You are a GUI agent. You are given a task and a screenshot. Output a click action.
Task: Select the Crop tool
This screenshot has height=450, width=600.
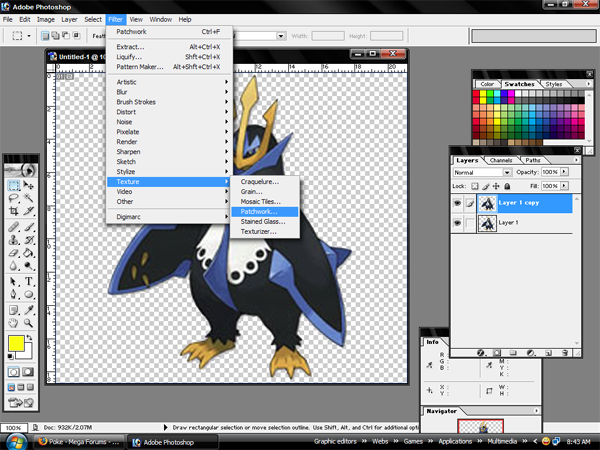[14, 211]
